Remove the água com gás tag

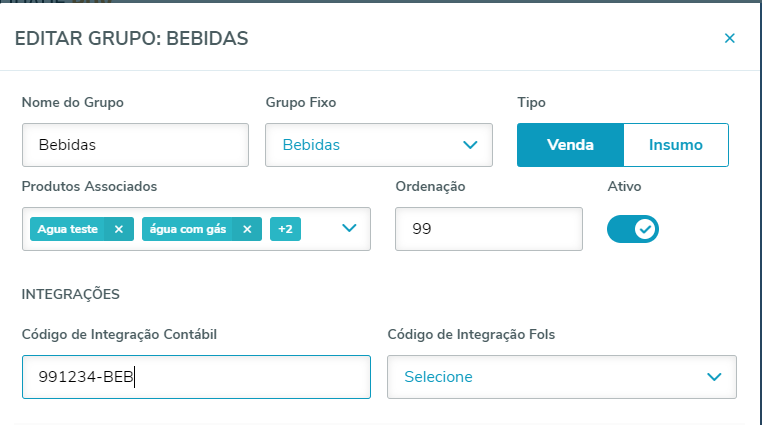click(x=246, y=229)
